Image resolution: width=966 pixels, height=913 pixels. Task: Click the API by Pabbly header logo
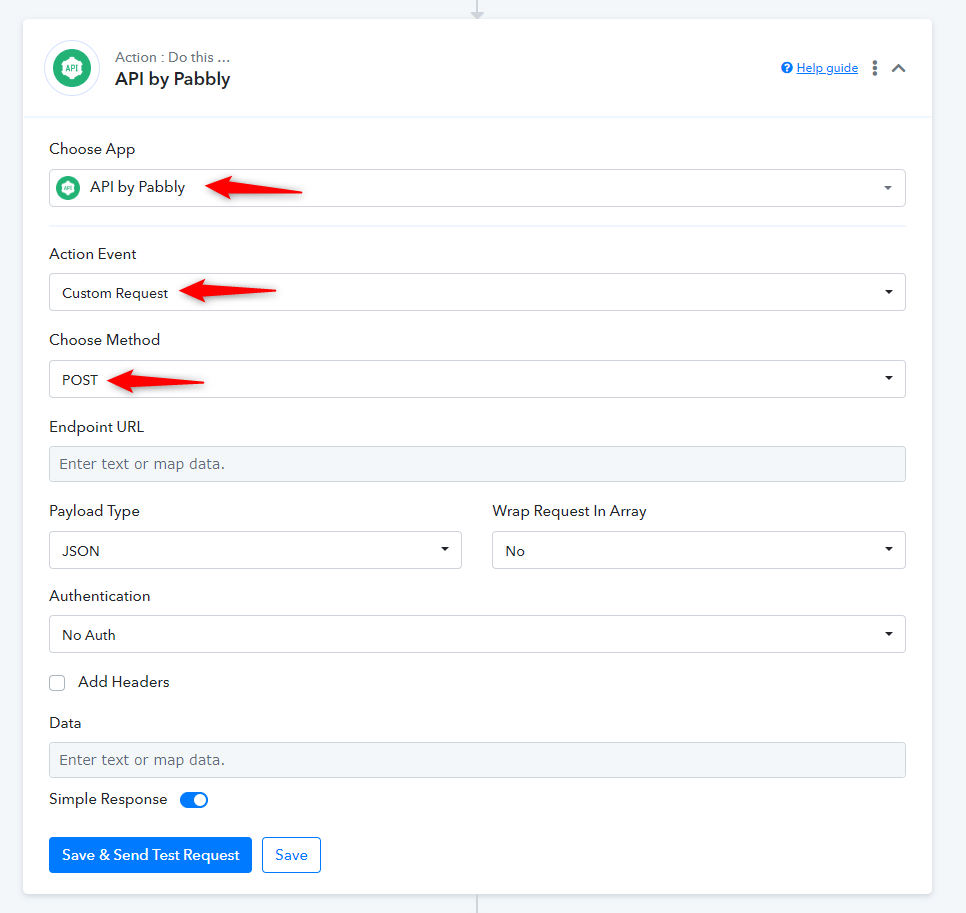72,68
